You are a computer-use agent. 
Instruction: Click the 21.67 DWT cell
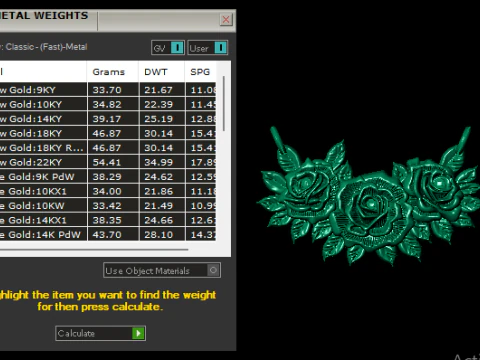click(162, 90)
